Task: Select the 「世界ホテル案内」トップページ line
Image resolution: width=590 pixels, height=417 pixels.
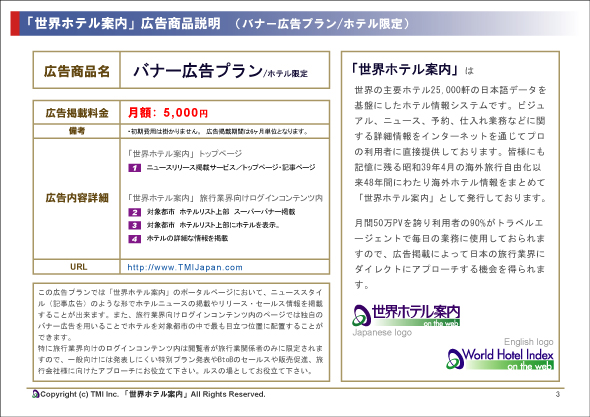Action: click(184, 154)
